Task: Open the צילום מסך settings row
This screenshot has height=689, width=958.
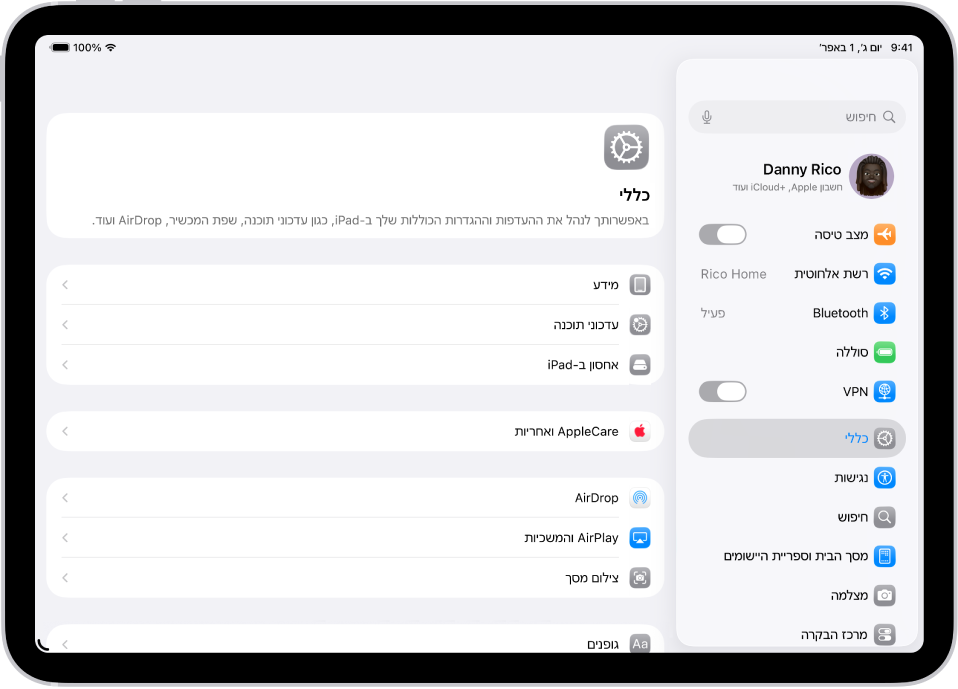Action: click(x=355, y=578)
